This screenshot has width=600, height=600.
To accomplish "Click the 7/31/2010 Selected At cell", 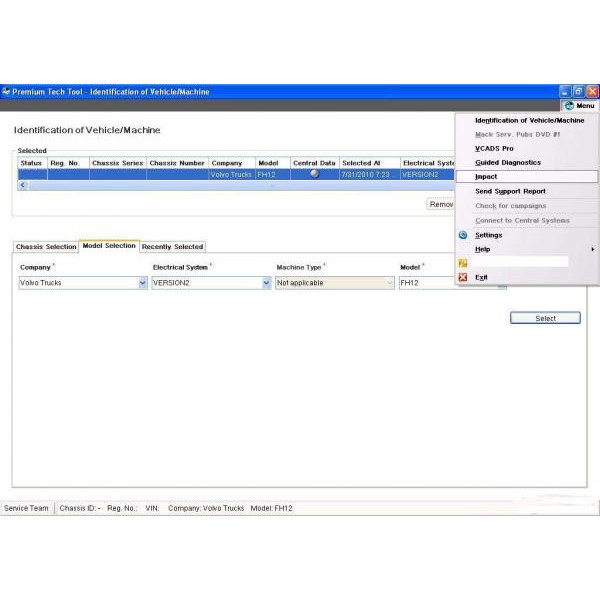I will (x=370, y=174).
